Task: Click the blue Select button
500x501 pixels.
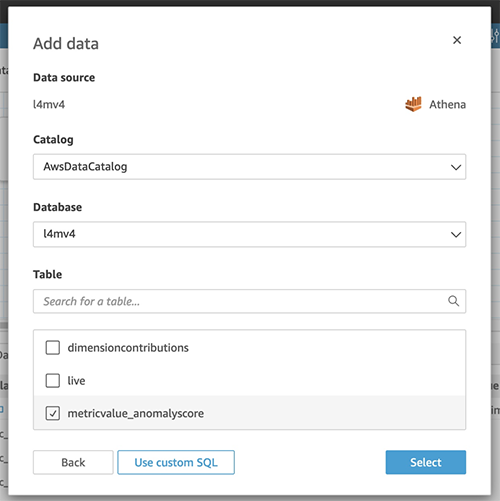Action: (426, 462)
